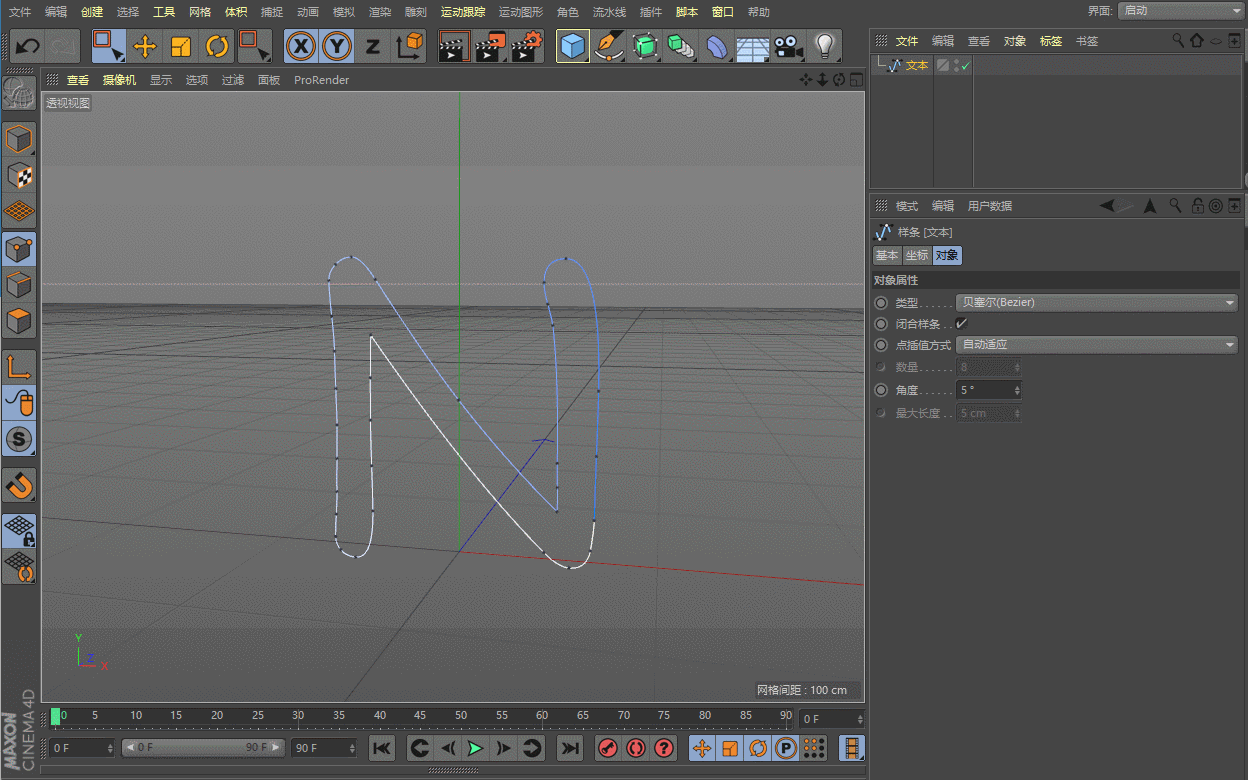Select Polygons mode in left sidebar

[19, 321]
